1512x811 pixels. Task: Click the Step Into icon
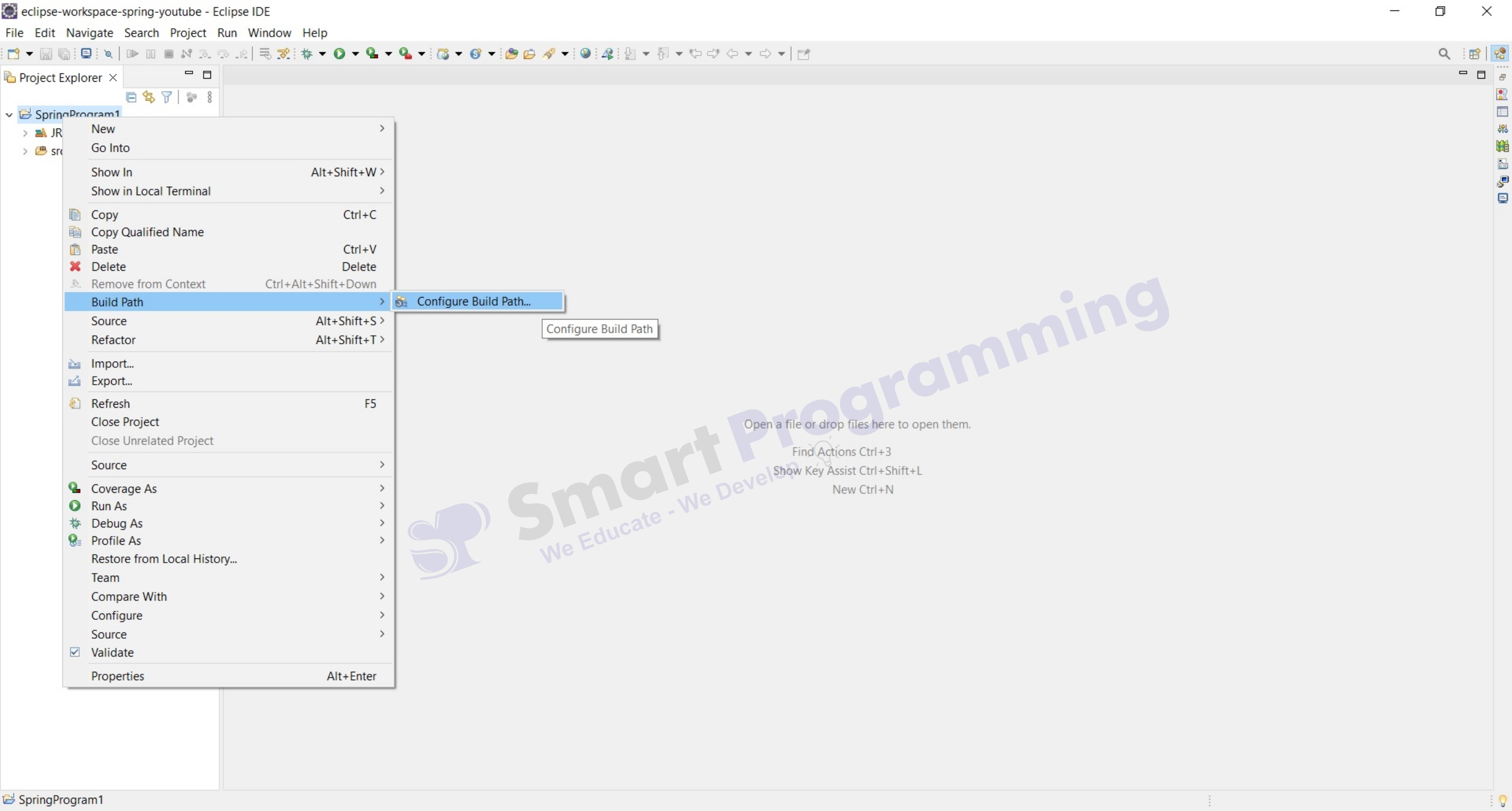point(204,54)
